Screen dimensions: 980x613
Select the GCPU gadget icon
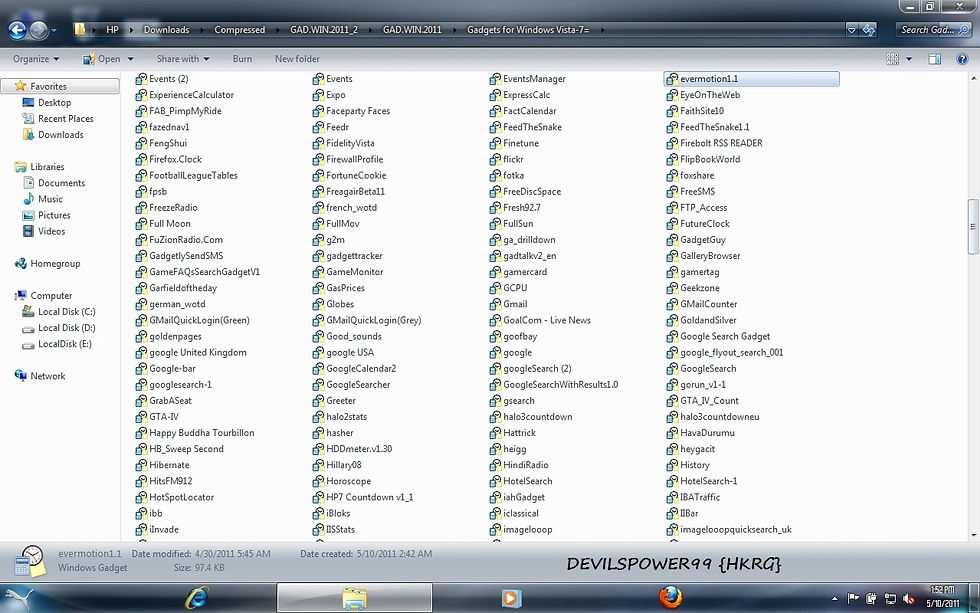pyautogui.click(x=495, y=288)
